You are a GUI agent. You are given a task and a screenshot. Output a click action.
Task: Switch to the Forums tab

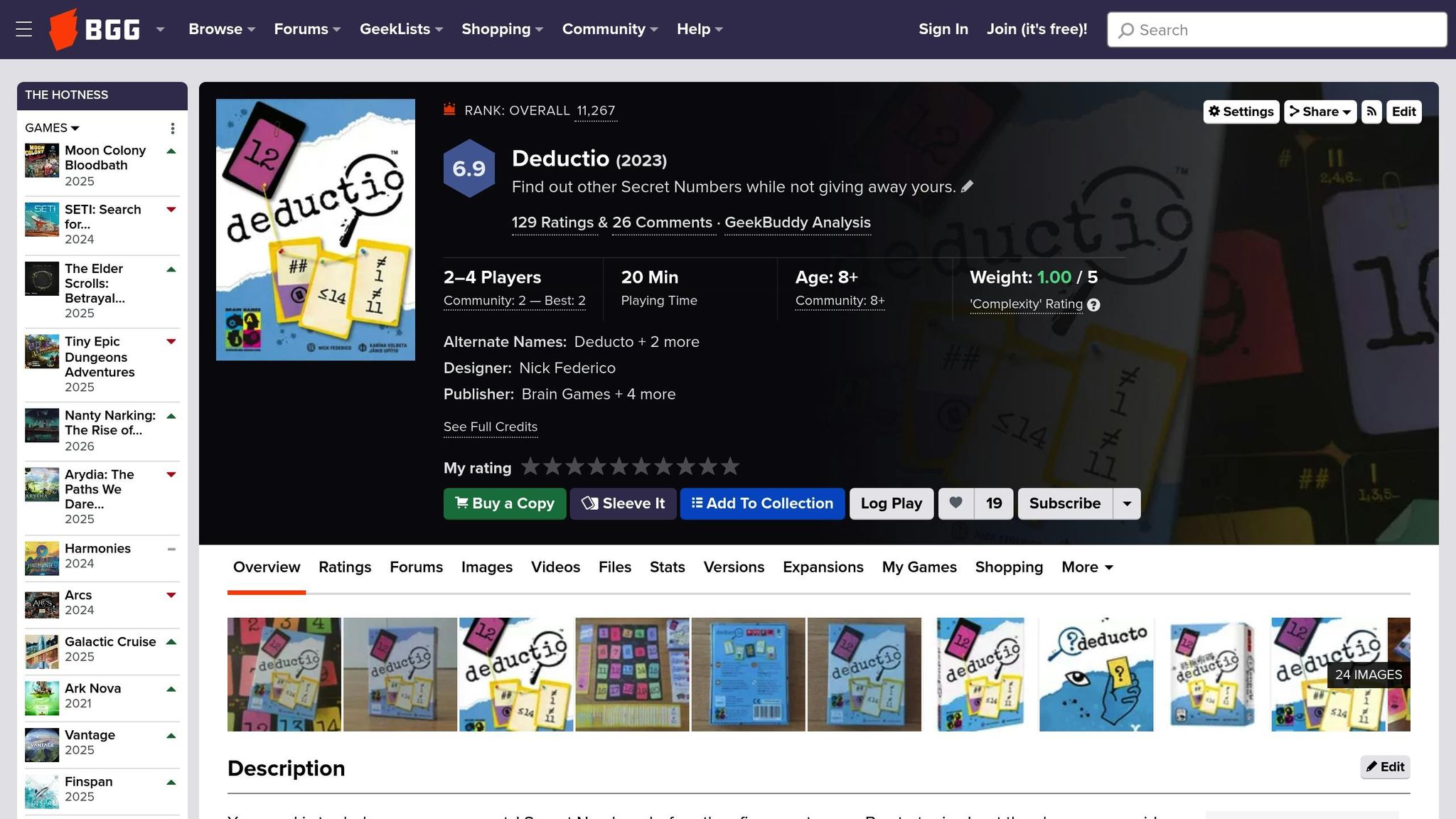pos(416,567)
